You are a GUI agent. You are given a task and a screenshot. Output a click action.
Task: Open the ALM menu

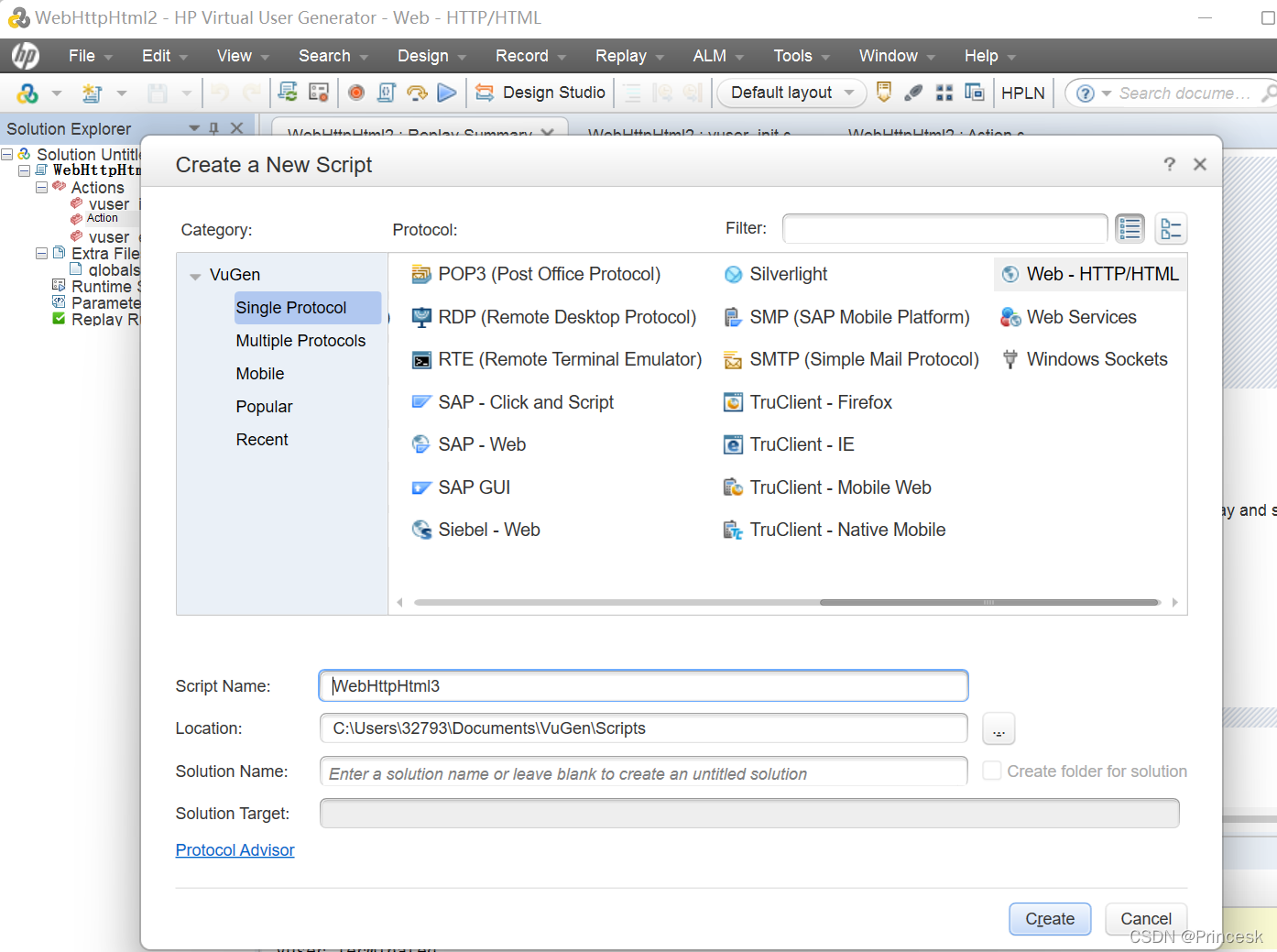[718, 56]
